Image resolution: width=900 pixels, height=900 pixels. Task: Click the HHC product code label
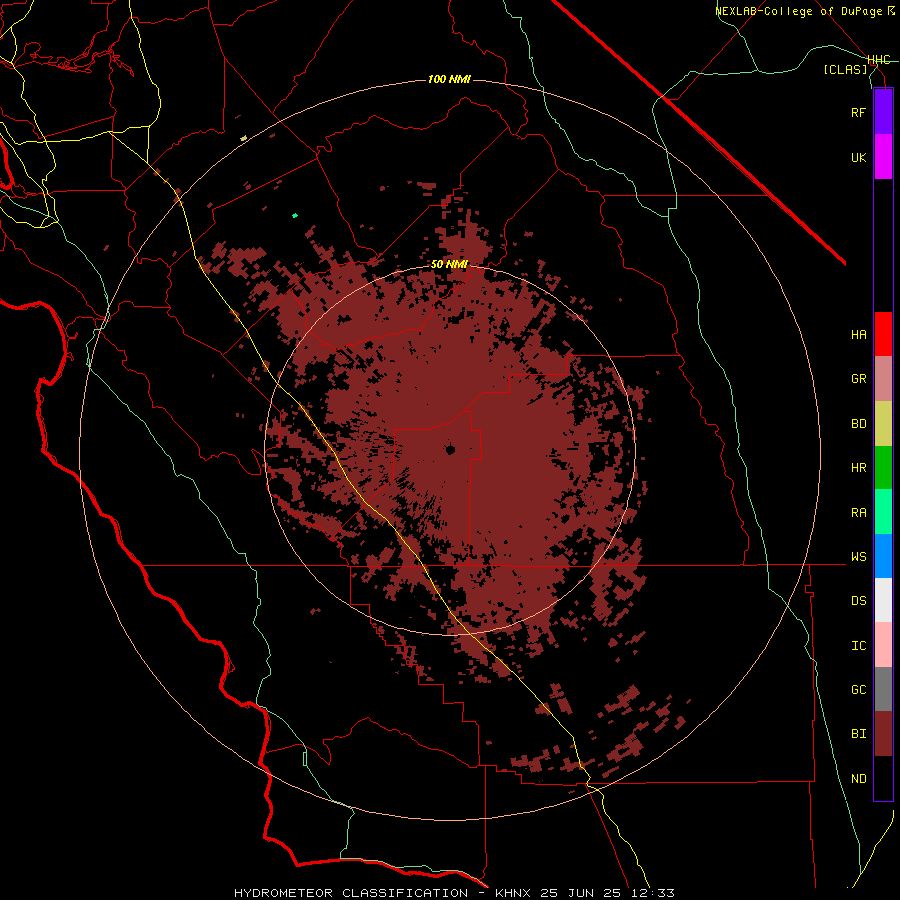pos(879,60)
